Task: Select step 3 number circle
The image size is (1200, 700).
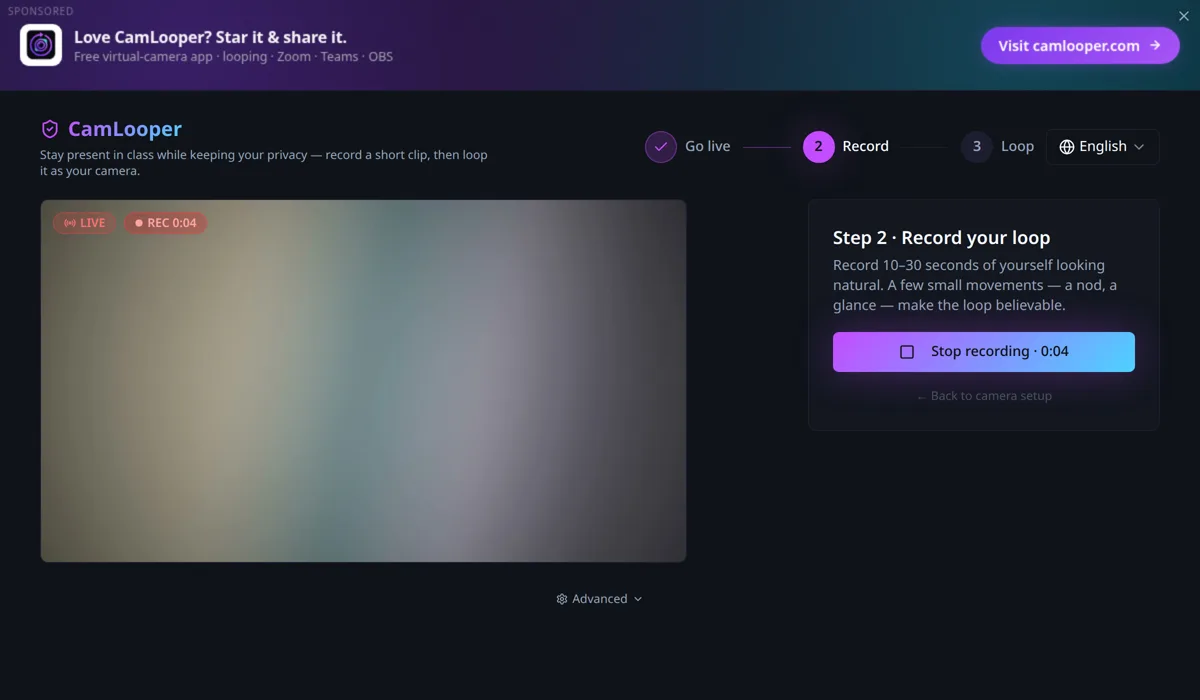Action: pyautogui.click(x=977, y=146)
